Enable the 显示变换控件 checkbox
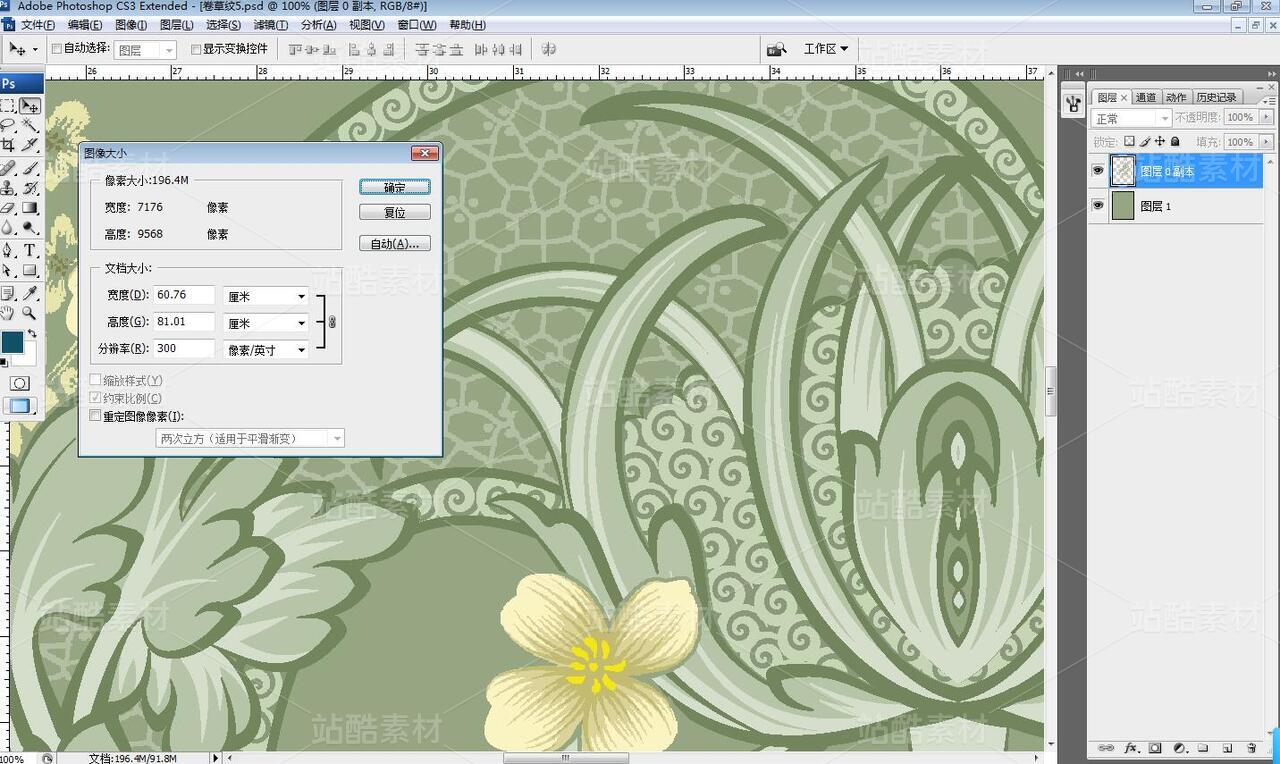This screenshot has width=1280, height=764. pos(196,49)
